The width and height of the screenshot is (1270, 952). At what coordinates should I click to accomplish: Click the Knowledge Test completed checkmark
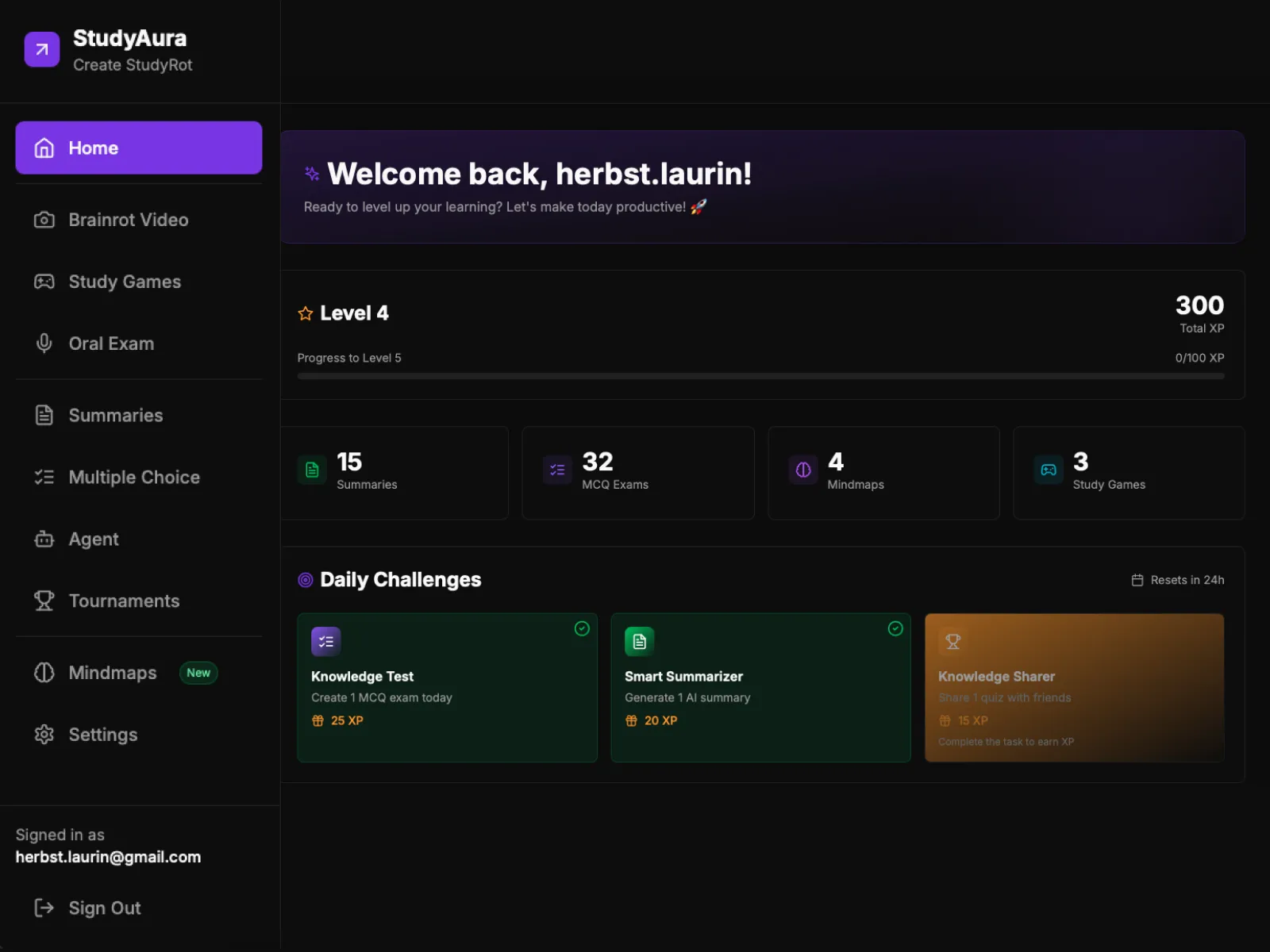tap(582, 628)
